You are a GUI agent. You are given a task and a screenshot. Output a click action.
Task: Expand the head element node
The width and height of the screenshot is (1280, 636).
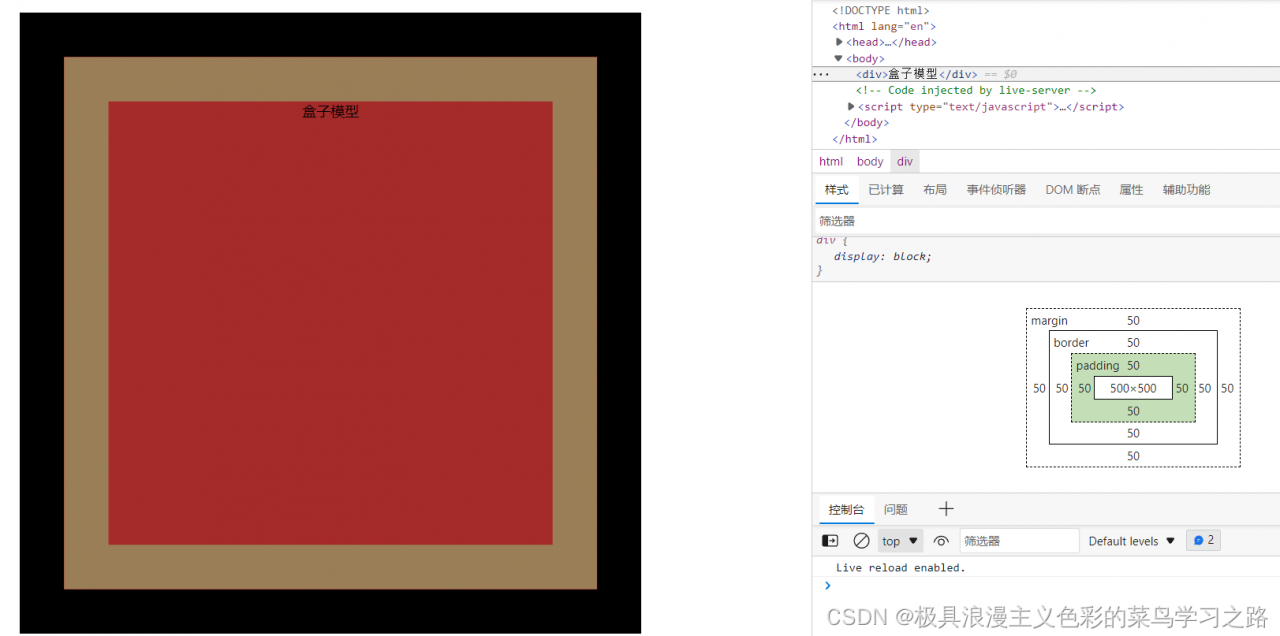coord(840,42)
